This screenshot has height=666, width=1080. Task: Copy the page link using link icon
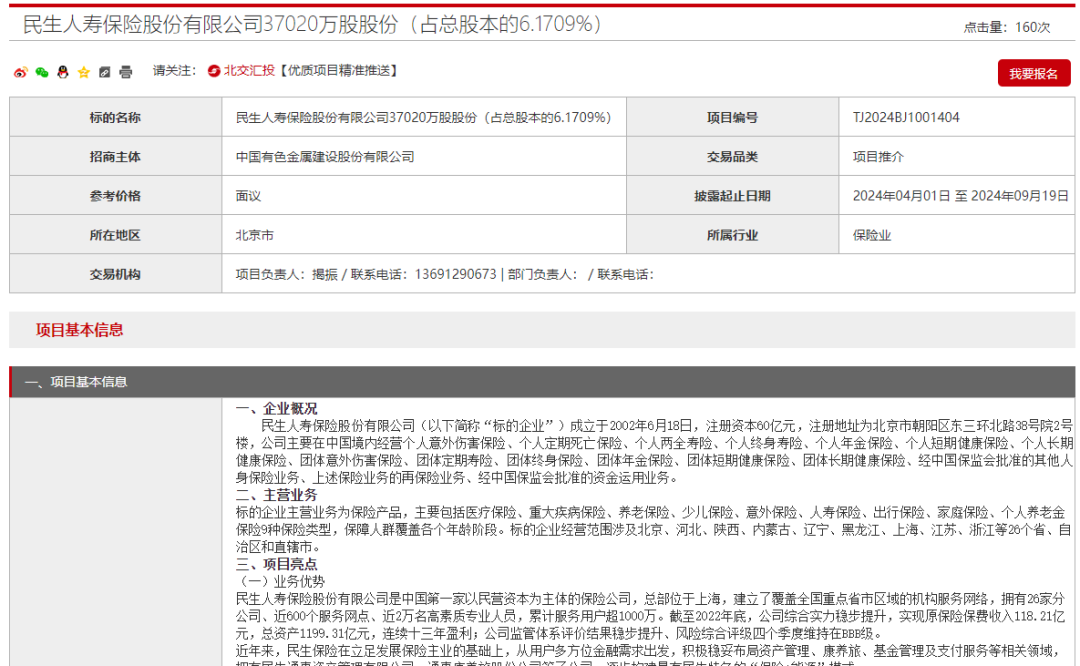tap(104, 72)
